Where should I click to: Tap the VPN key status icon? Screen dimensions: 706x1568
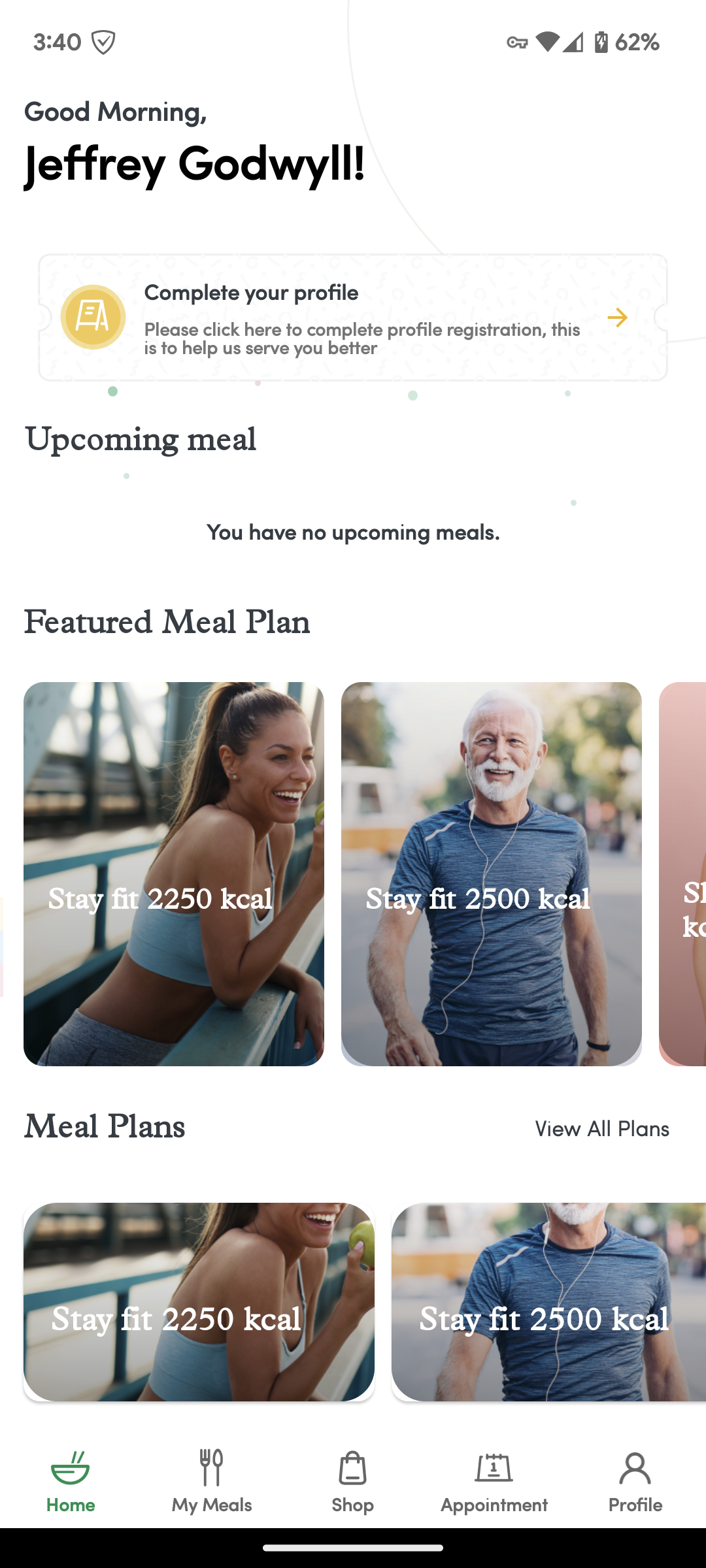(517, 42)
